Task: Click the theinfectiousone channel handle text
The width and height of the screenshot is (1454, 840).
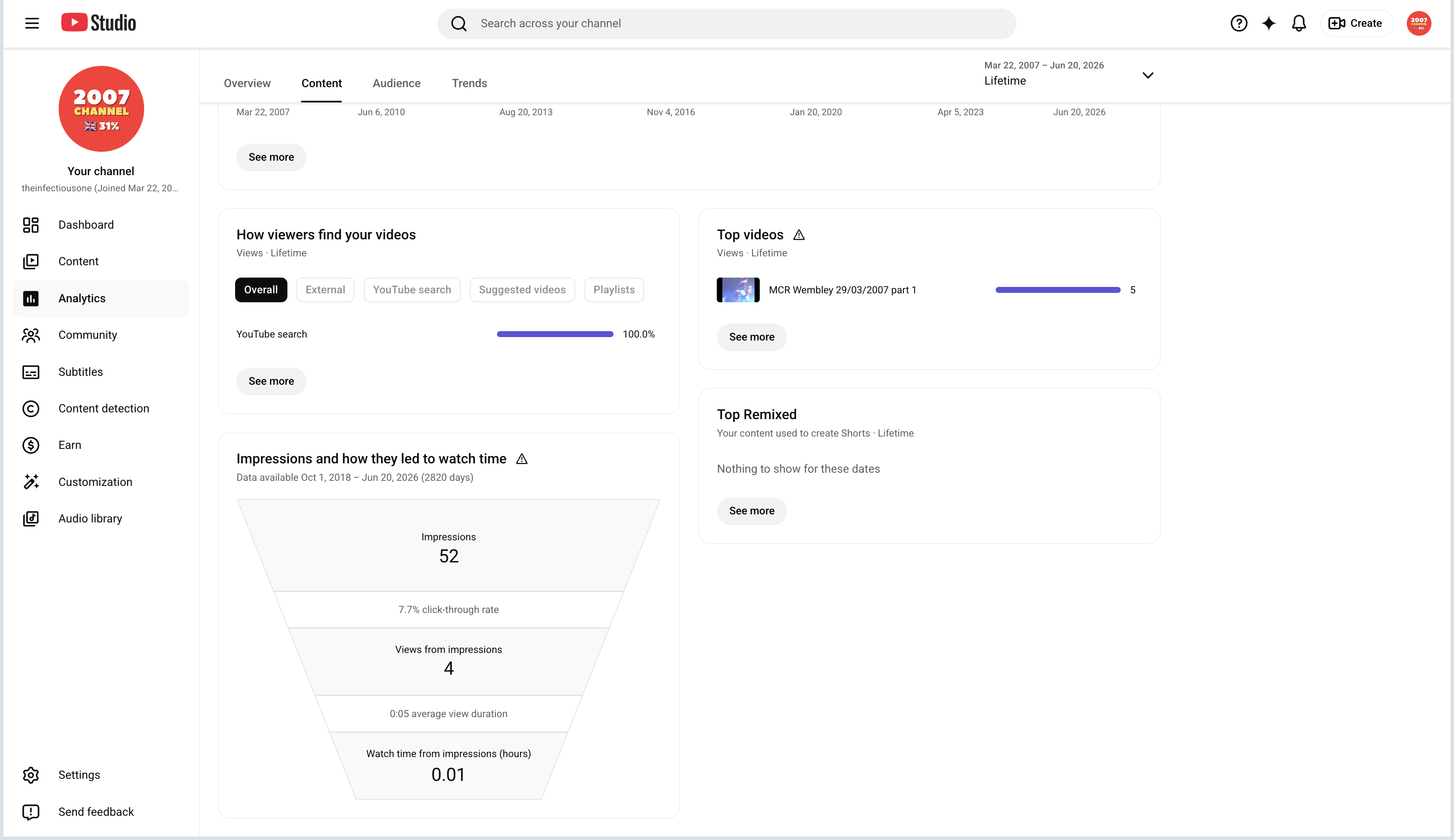Action: click(100, 188)
